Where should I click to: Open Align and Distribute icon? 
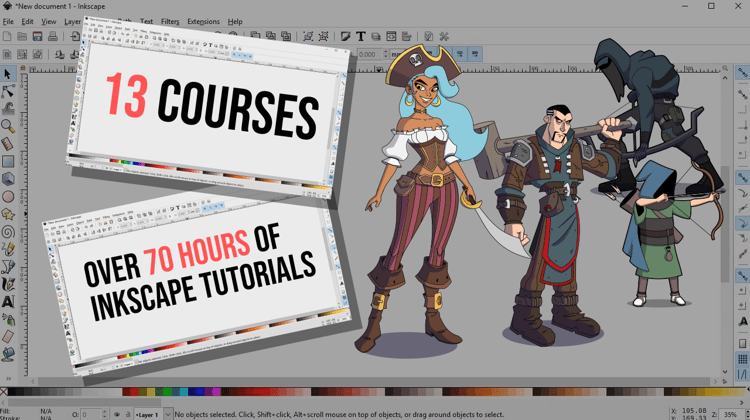pyautogui.click(x=407, y=36)
